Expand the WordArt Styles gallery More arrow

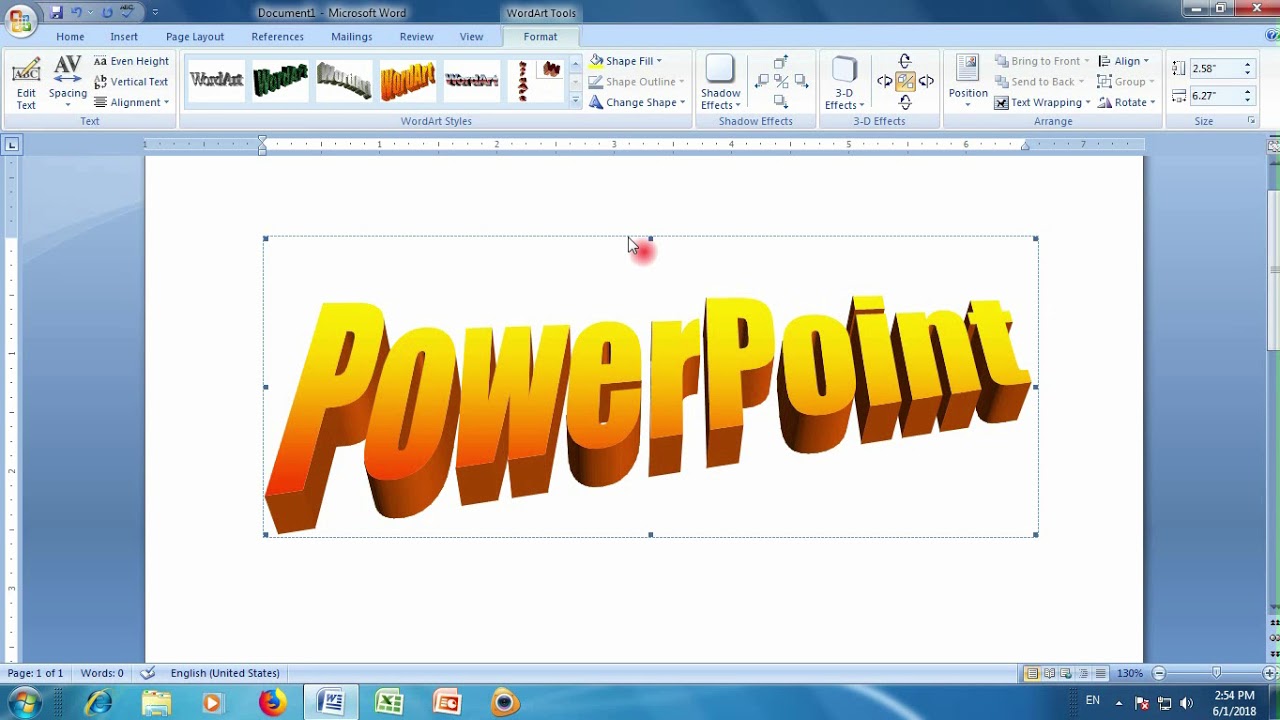(575, 101)
